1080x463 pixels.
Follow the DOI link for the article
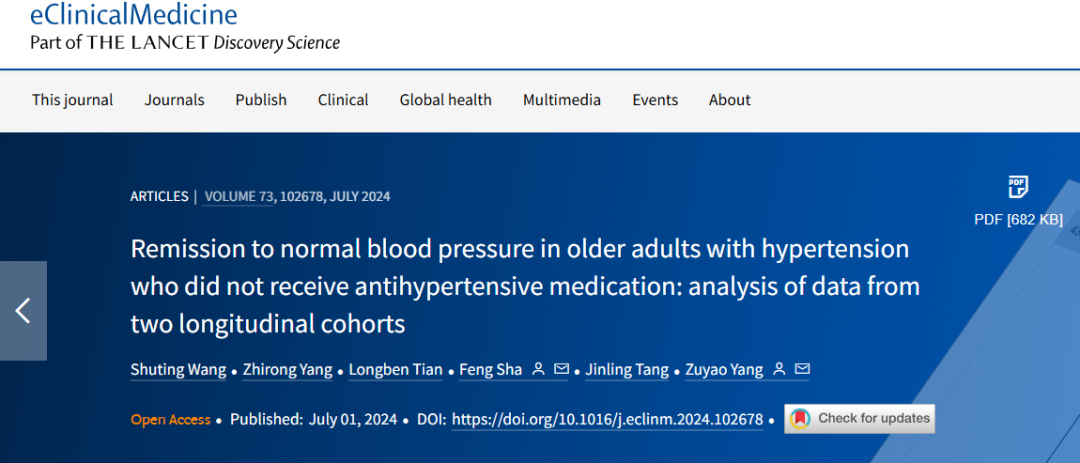click(608, 419)
